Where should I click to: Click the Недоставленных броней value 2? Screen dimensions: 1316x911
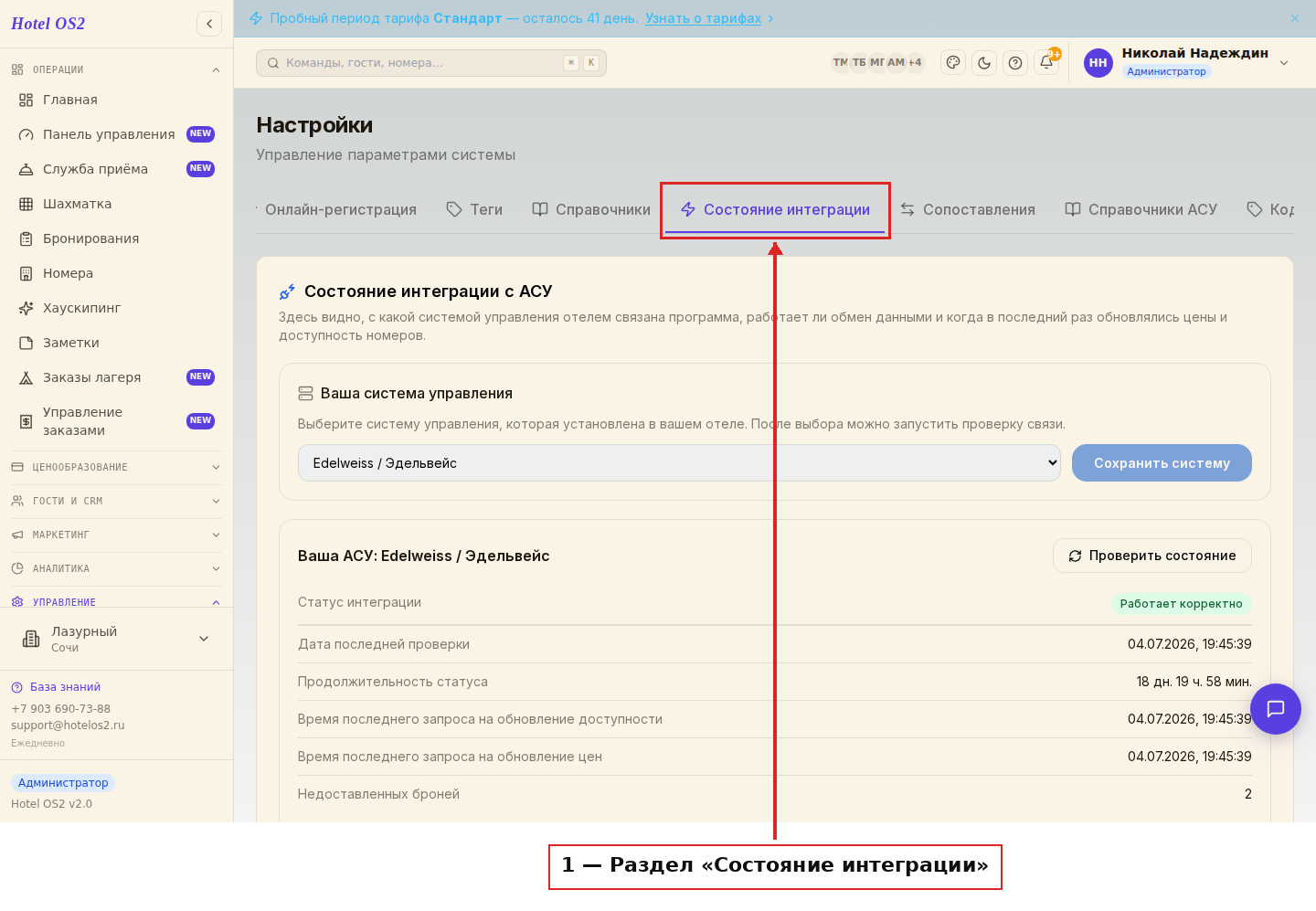click(1248, 794)
